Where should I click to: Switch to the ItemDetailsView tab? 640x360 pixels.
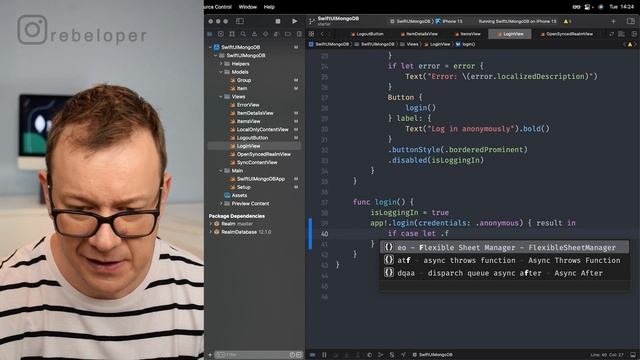point(419,34)
